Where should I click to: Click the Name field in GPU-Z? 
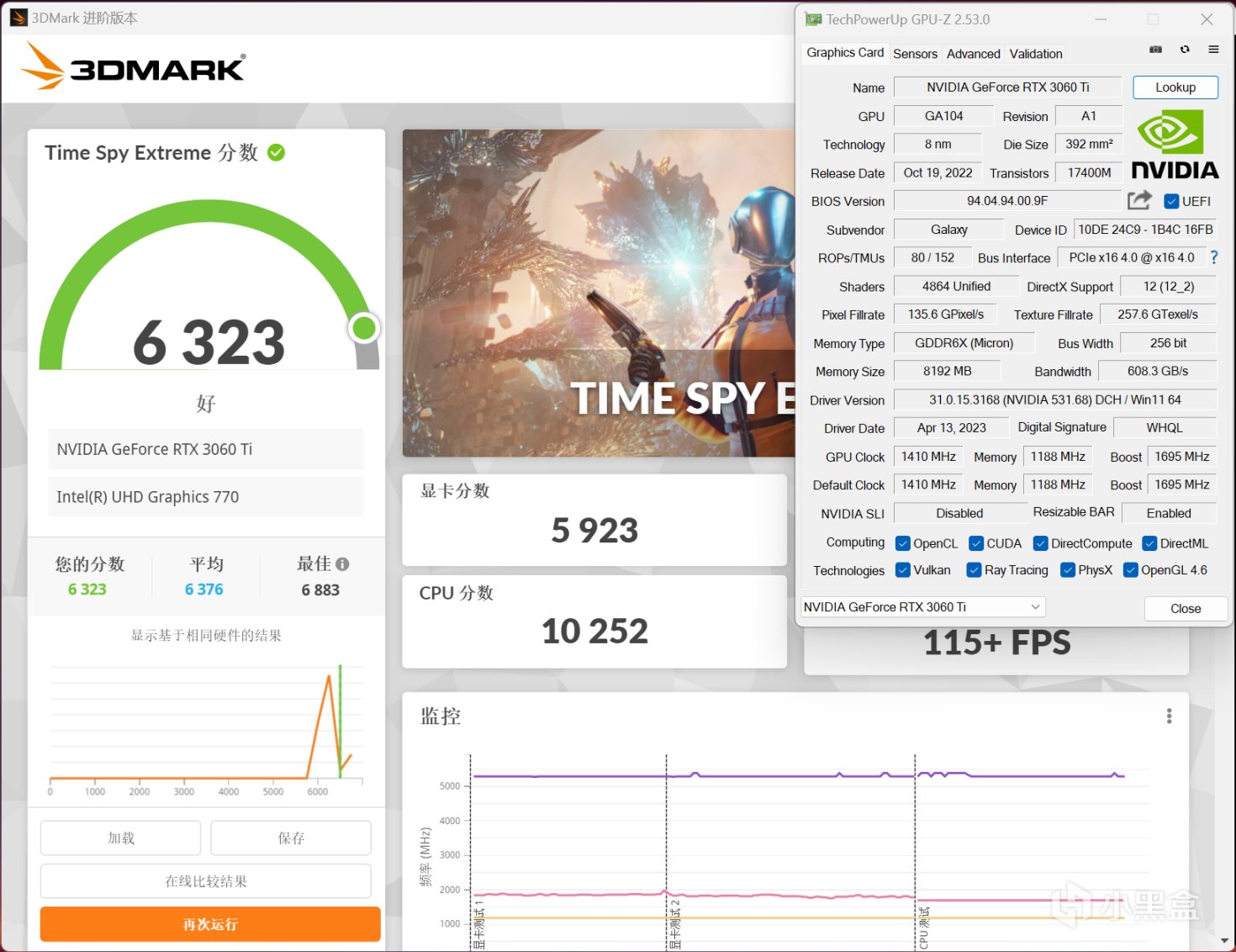(x=1007, y=87)
